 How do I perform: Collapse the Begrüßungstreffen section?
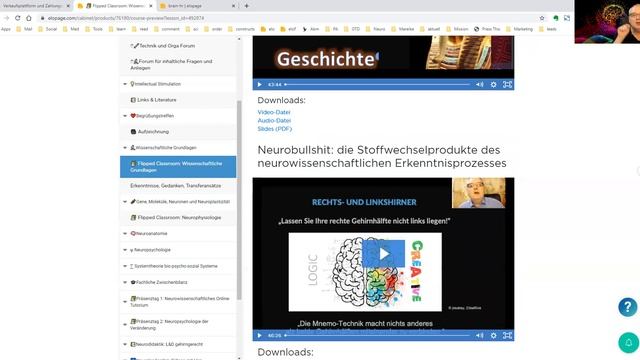(125, 116)
